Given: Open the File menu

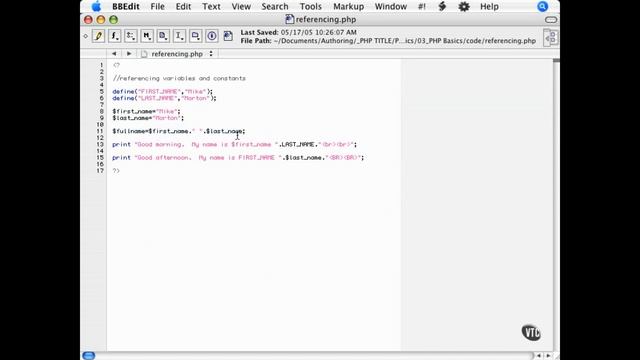Looking at the screenshot, I should pos(157,7).
